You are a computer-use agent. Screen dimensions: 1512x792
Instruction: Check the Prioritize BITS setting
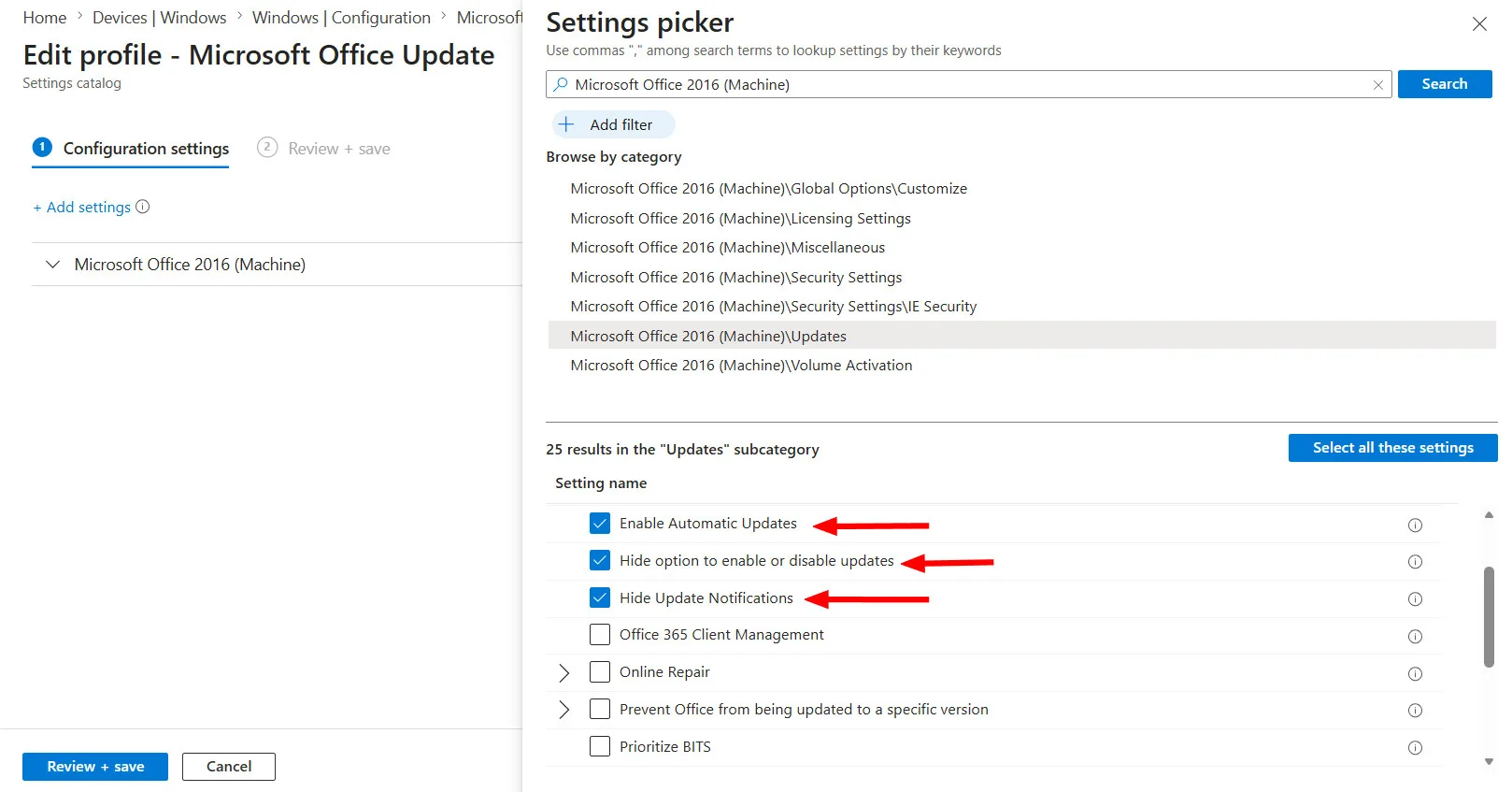(600, 746)
